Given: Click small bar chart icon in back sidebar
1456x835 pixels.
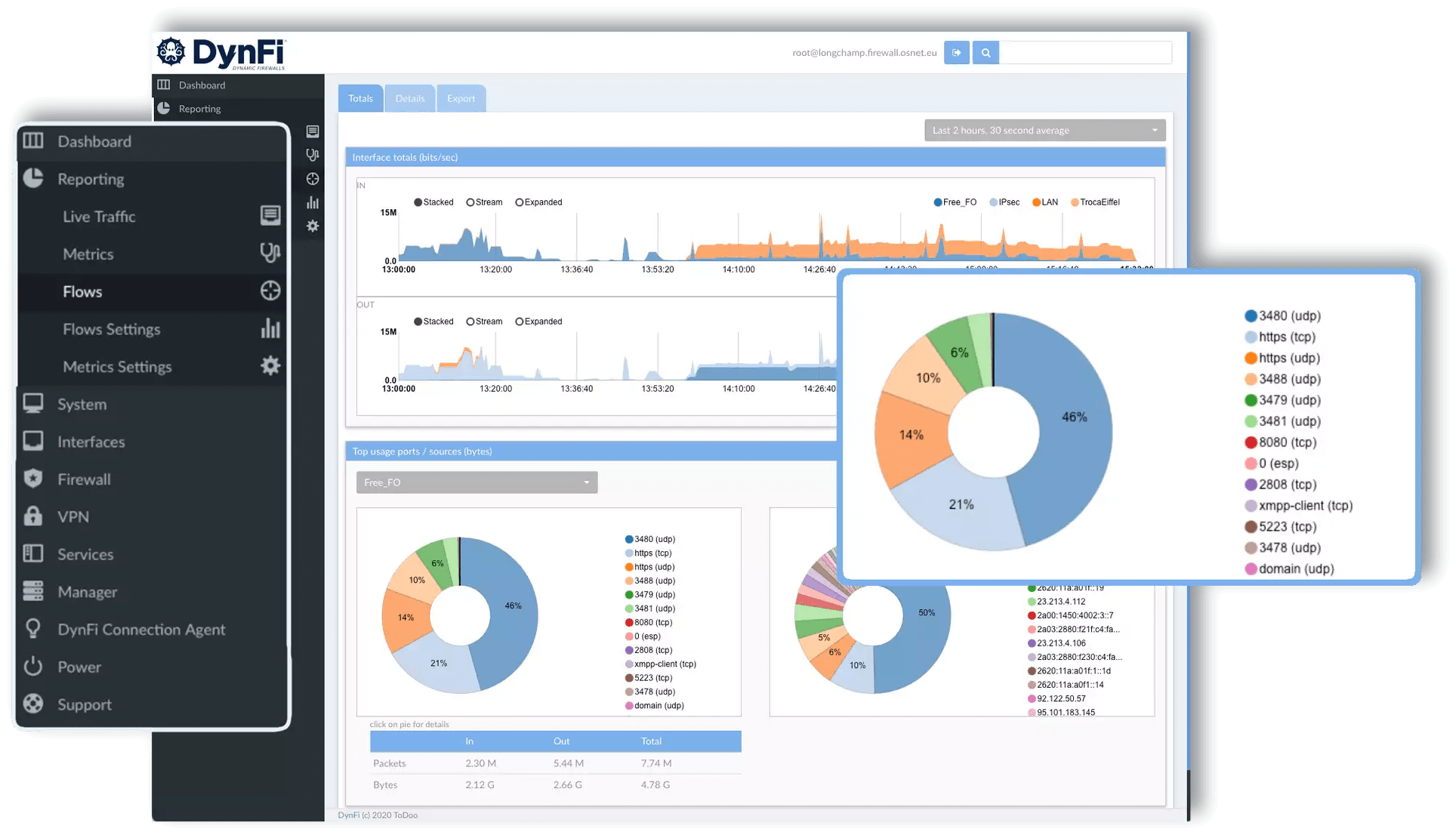Looking at the screenshot, I should coord(313,204).
